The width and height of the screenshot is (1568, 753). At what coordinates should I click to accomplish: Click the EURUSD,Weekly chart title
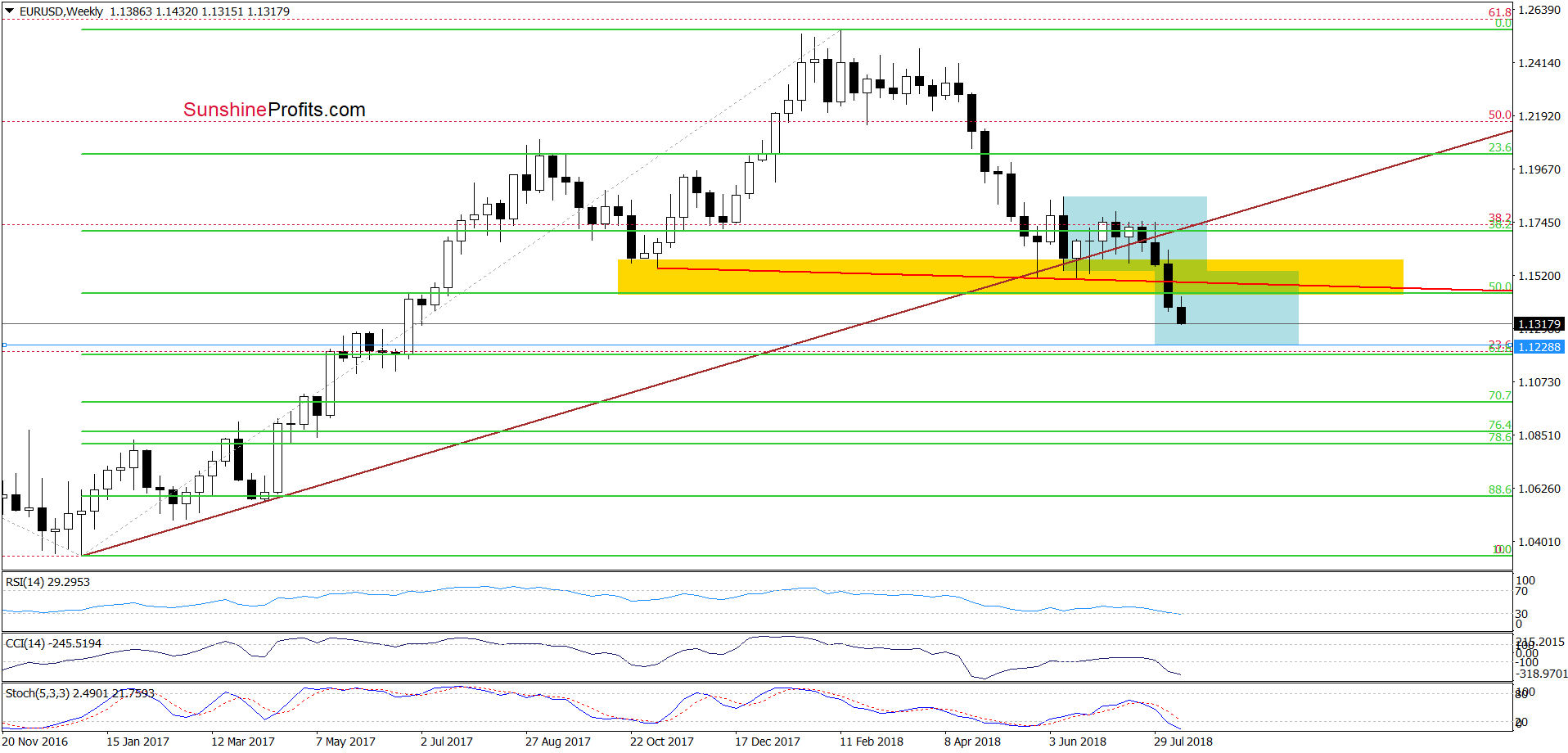(61, 11)
